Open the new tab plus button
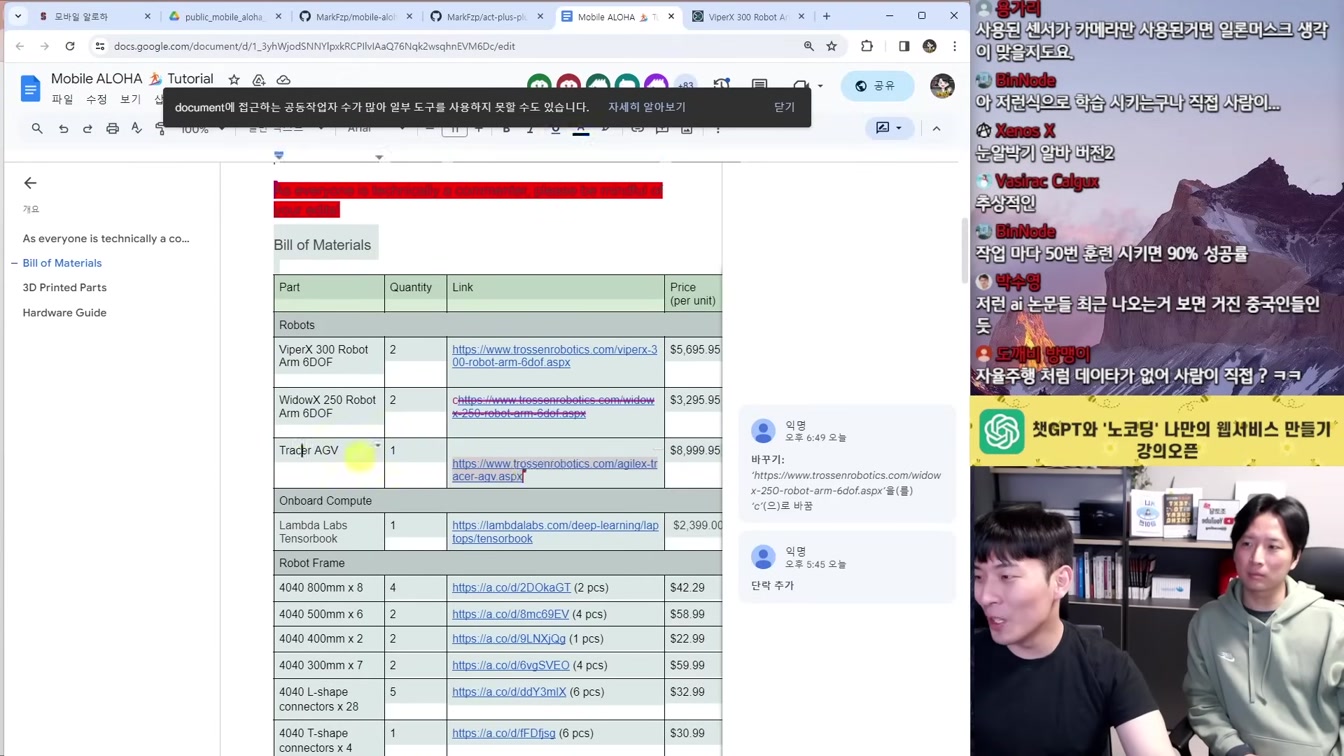 pos(826,16)
